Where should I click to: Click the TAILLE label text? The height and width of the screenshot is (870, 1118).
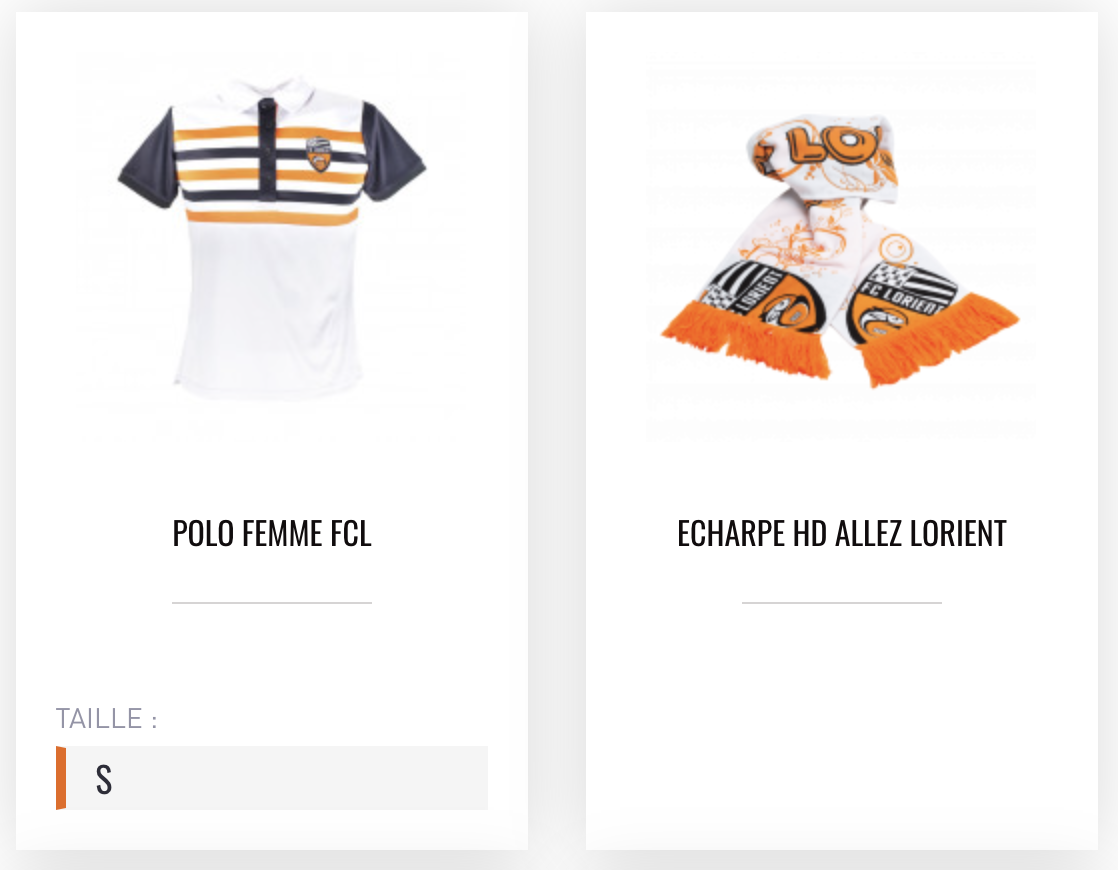(x=106, y=718)
